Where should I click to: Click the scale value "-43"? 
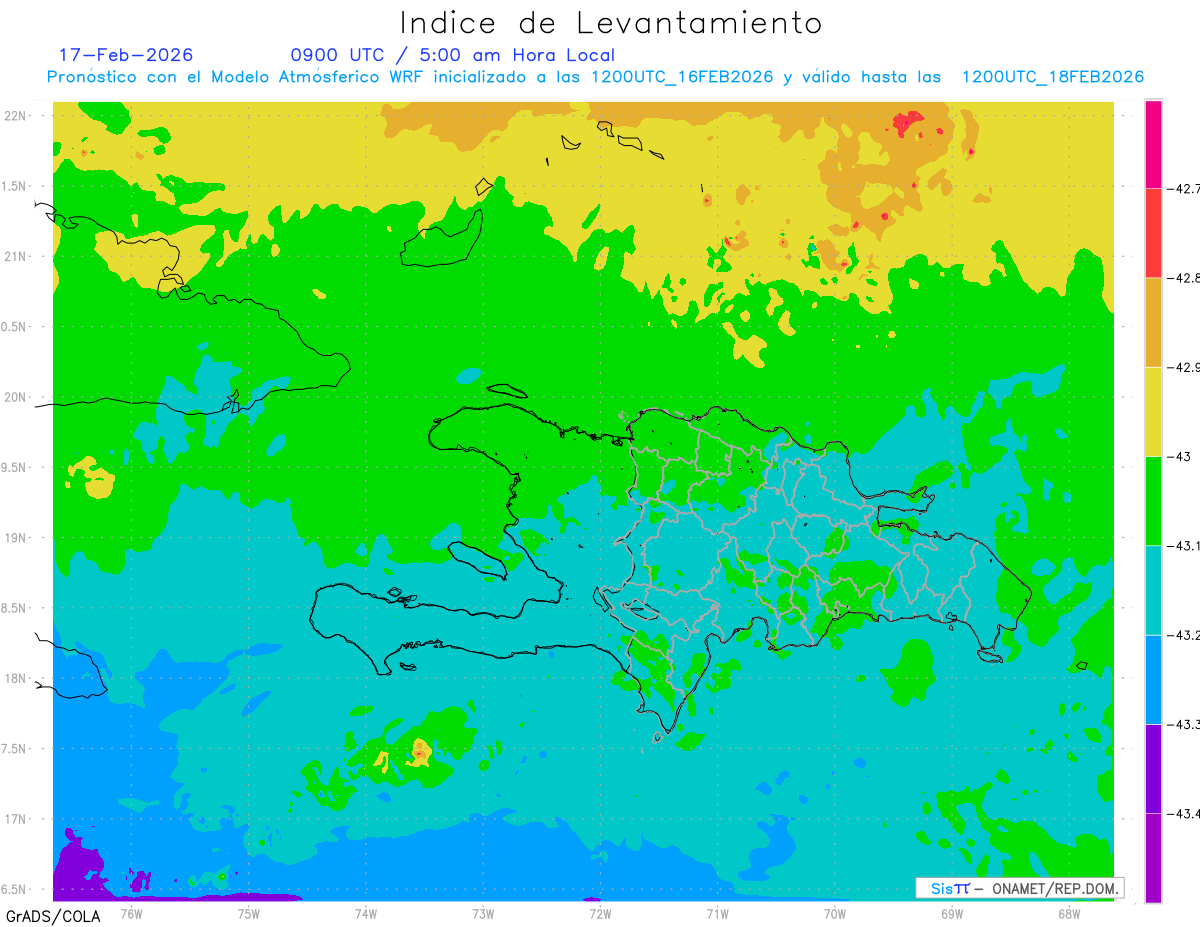(1179, 456)
